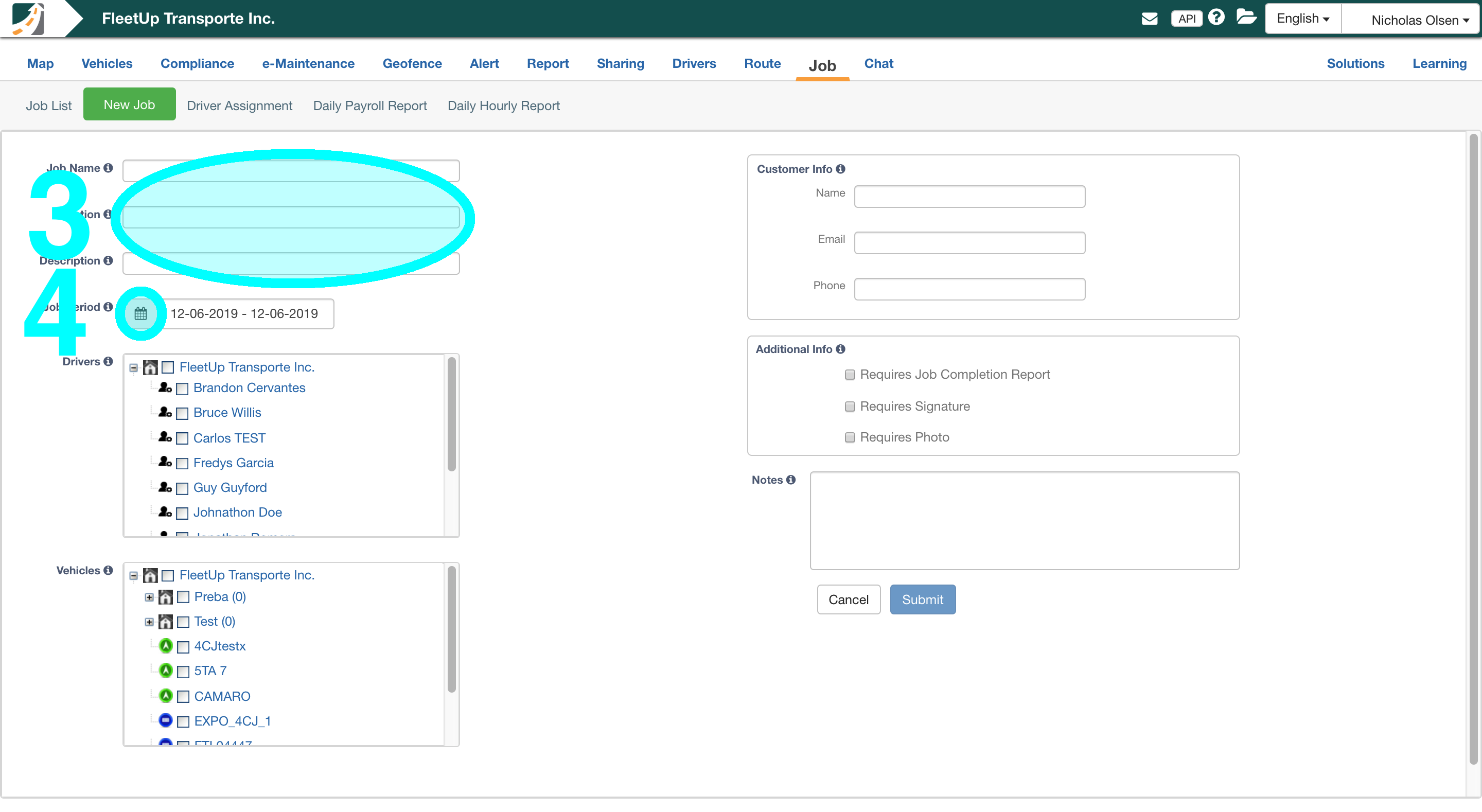The width and height of the screenshot is (1482, 812).
Task: Select Guy Guyford driver checkbox
Action: pyautogui.click(x=182, y=488)
